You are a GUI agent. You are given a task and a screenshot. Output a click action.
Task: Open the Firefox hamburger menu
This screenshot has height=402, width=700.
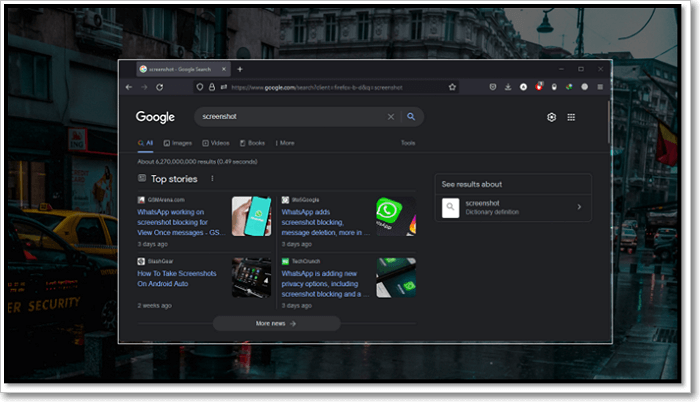pyautogui.click(x=600, y=87)
